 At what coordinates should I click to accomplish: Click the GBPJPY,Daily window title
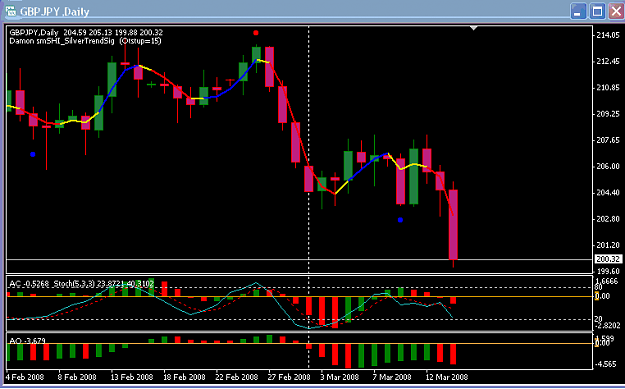click(55, 12)
